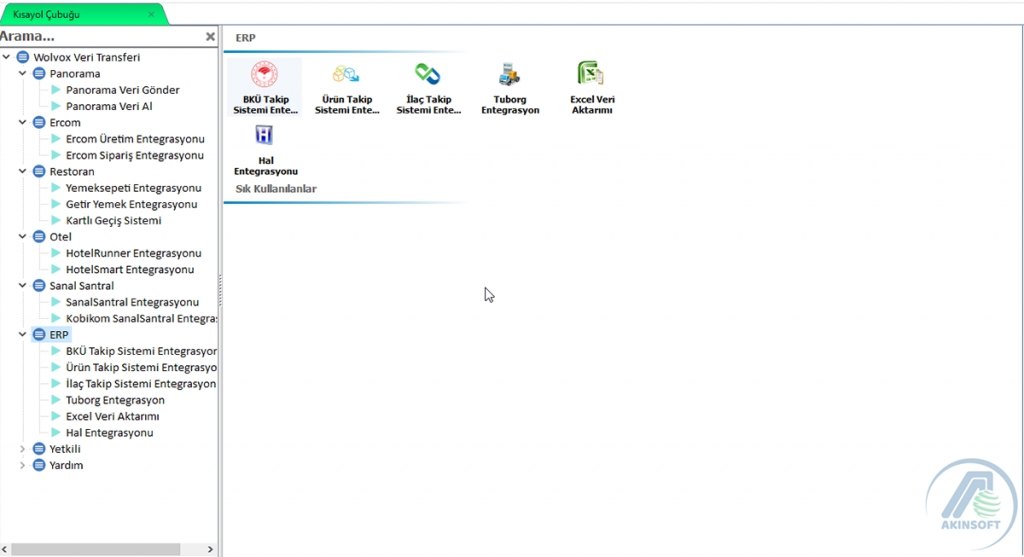Click arrow icon beside Panorama Veri Gönder
Viewport: 1024px width, 557px height.
click(x=56, y=90)
